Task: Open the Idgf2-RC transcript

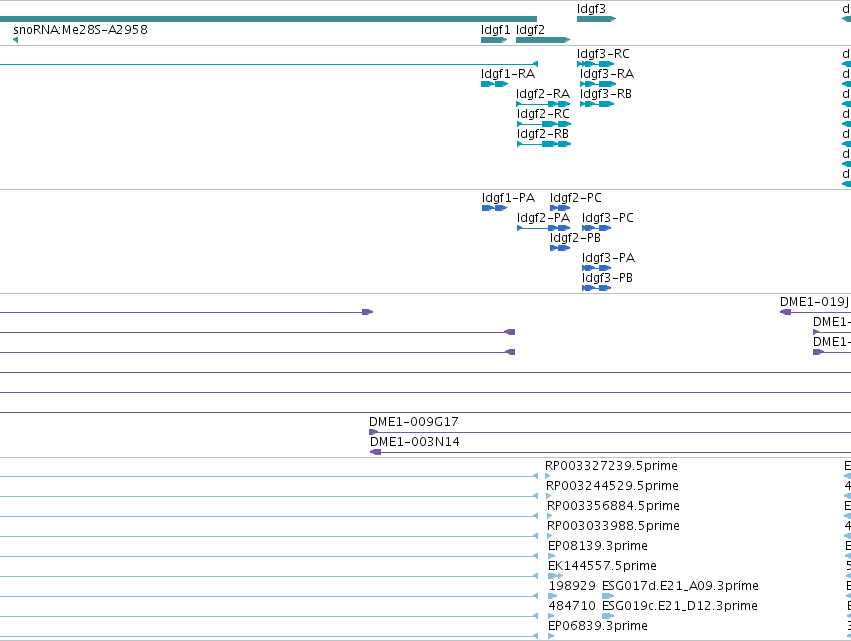Action: click(x=543, y=114)
